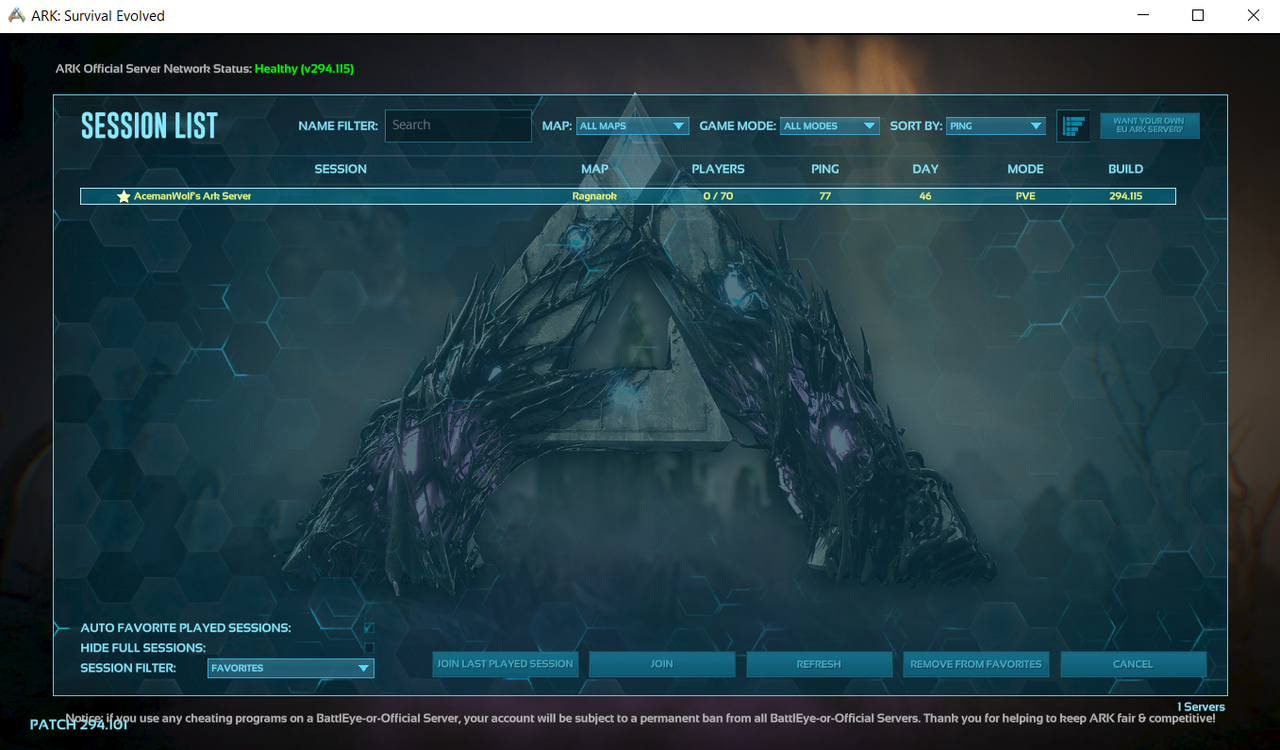Click the Cancel button
Screen dimensions: 1280x750
1133,664
